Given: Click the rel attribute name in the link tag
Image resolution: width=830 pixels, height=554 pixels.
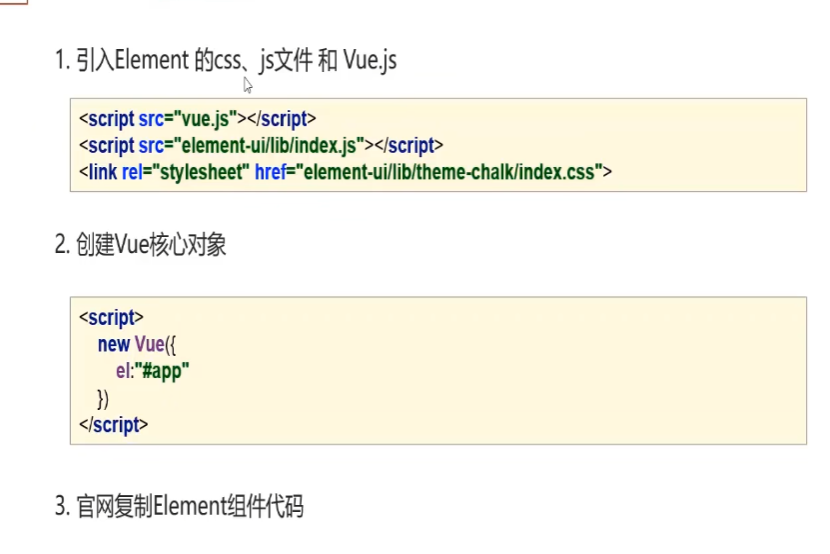Looking at the screenshot, I should pos(132,172).
